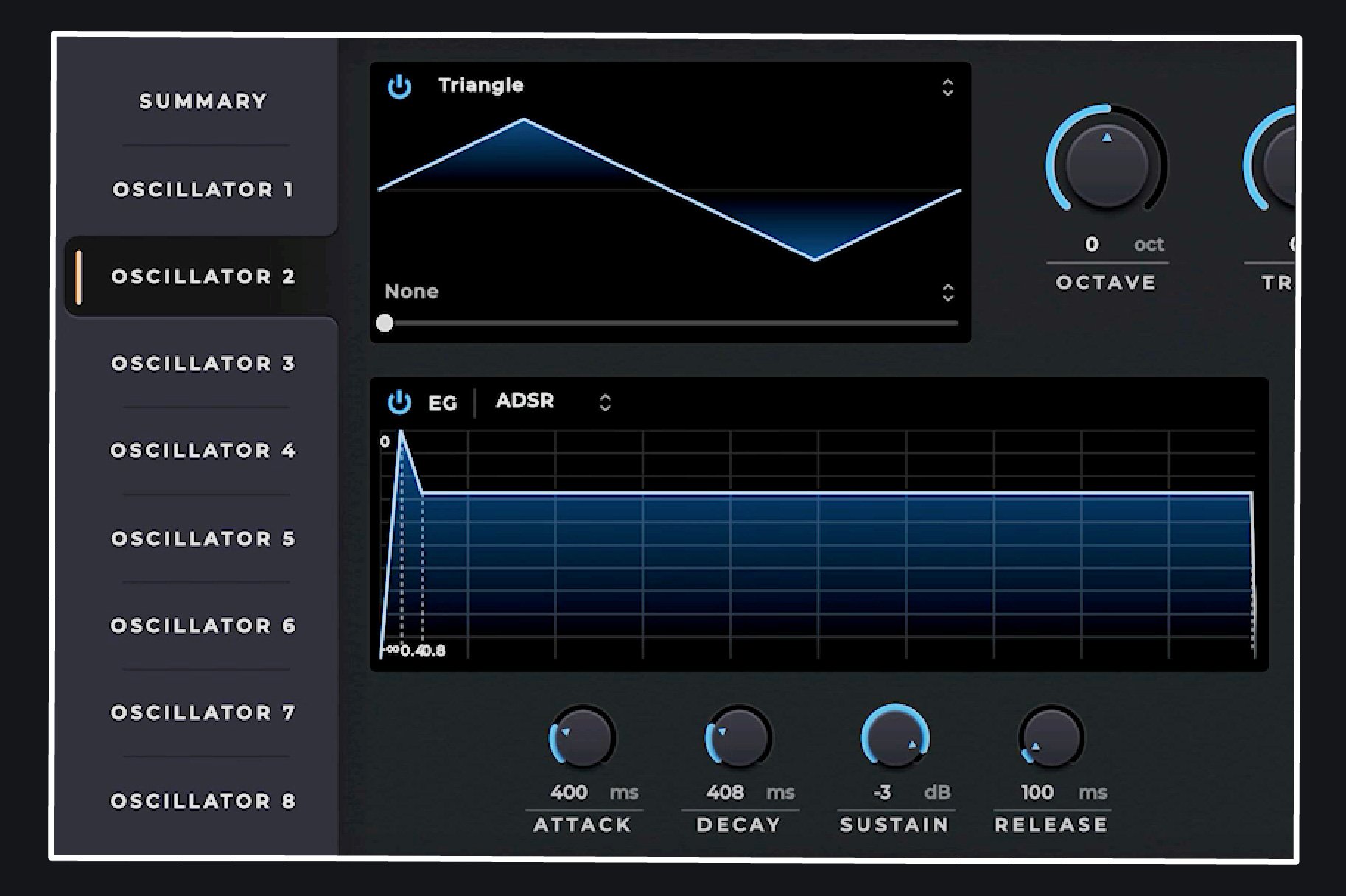Open the None modulation source dropdown
The image size is (1346, 896).
[x=948, y=292]
